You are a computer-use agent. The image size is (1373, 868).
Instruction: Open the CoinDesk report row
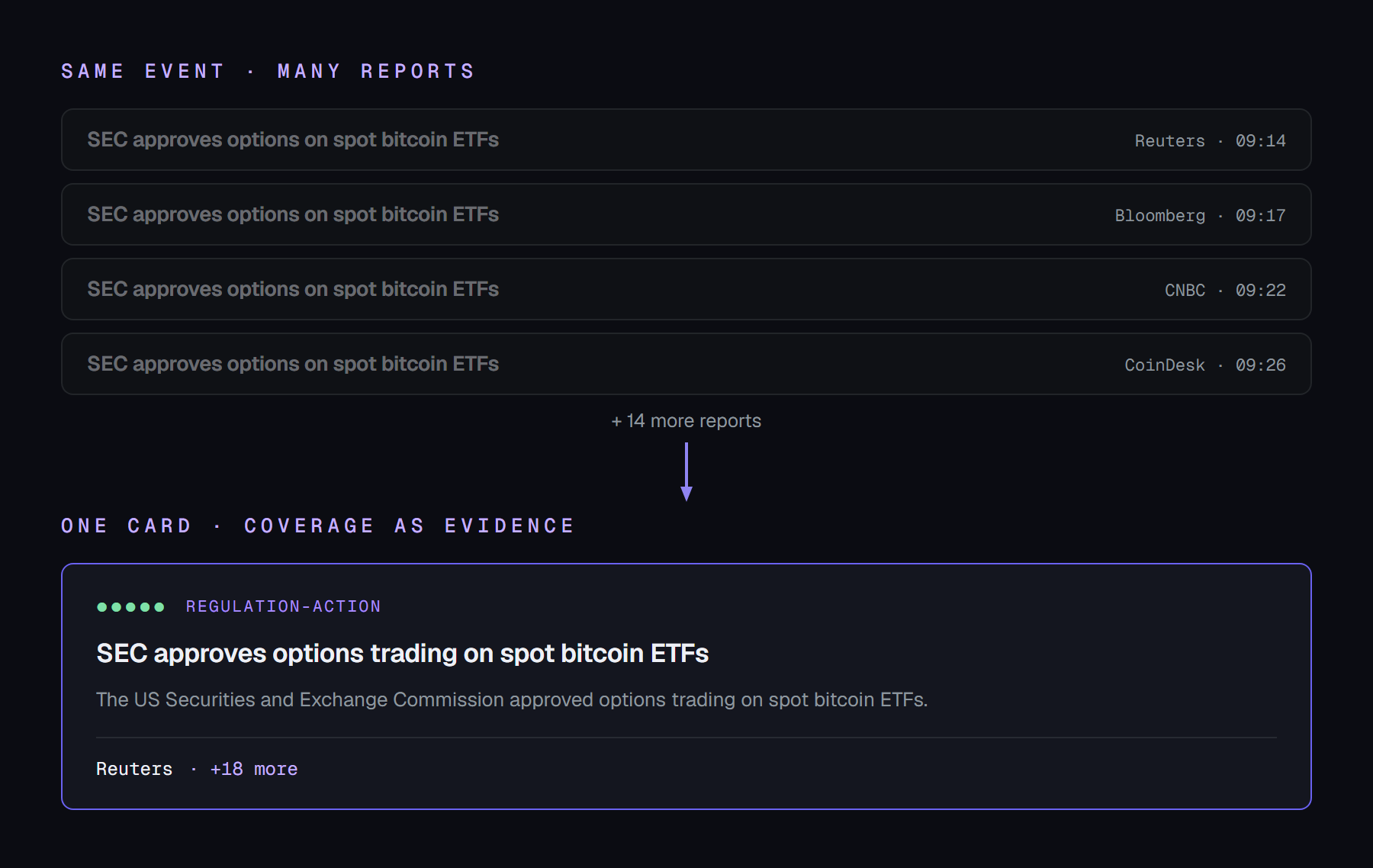pyautogui.click(x=686, y=364)
